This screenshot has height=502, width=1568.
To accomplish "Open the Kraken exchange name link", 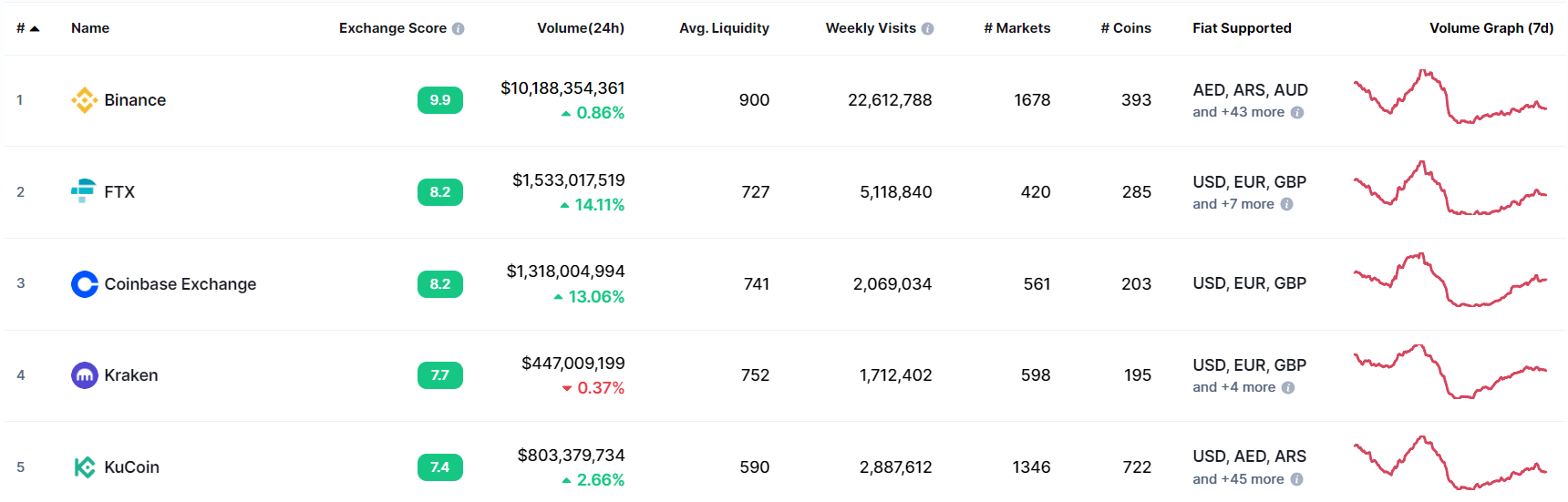I will tap(131, 375).
